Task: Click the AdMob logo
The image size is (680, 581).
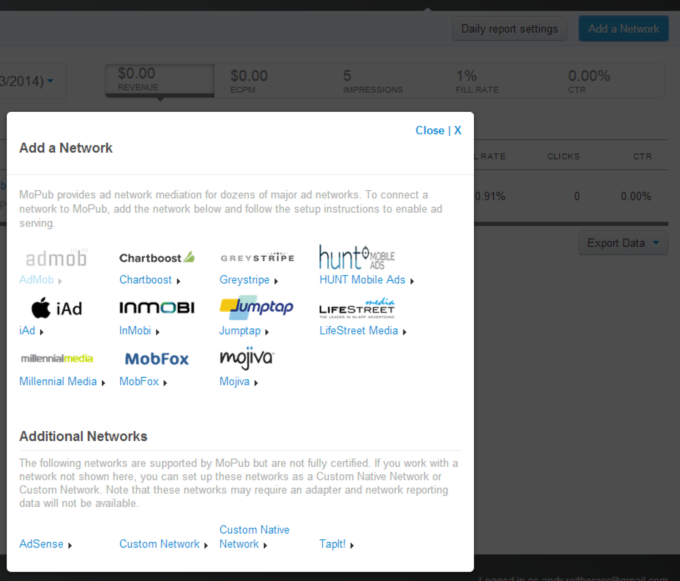Action: (56, 258)
